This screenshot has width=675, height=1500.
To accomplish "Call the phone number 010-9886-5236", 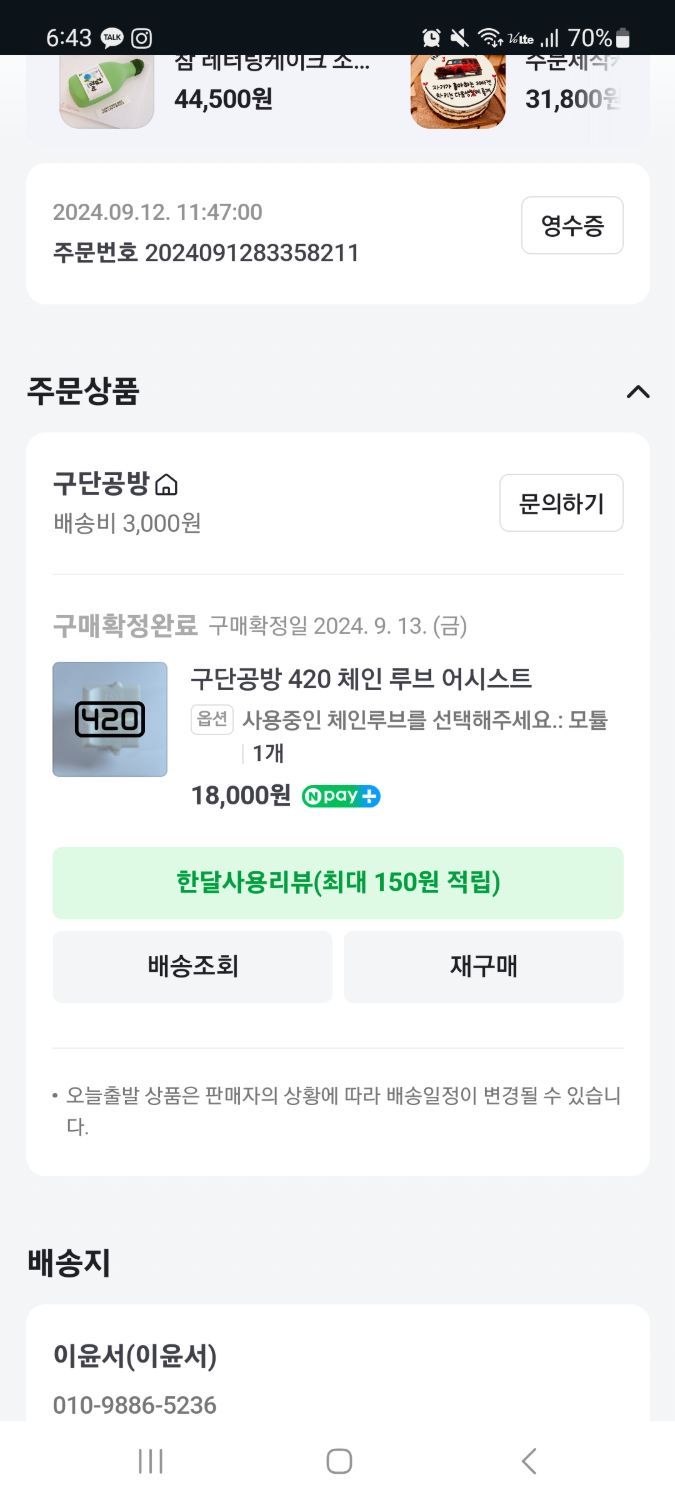I will pos(135,1405).
